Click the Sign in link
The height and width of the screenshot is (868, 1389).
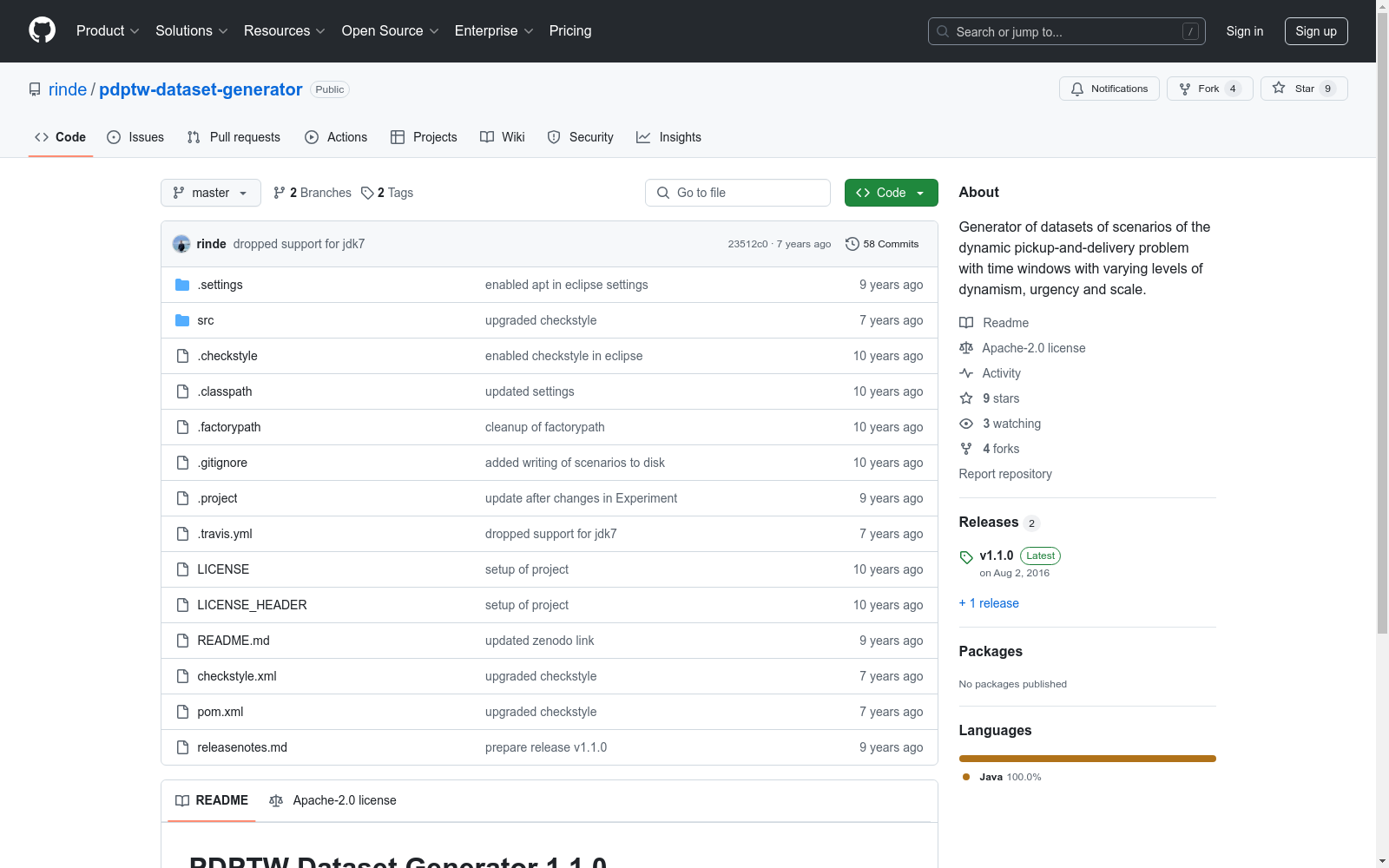tap(1245, 31)
